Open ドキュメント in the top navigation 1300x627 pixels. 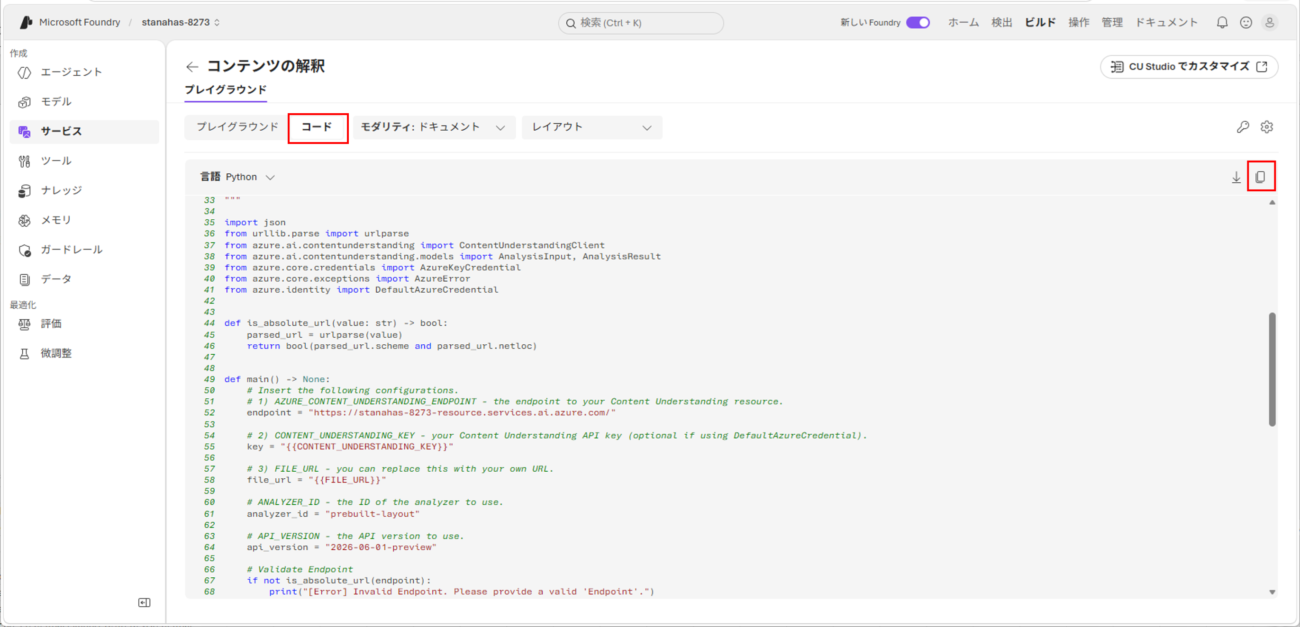[1166, 22]
